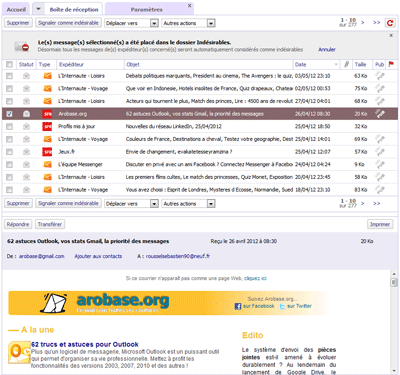The width and height of the screenshot is (400, 375).
Task: Check the 27/04/12 04:01 Loisirs message
Action: [9, 101]
